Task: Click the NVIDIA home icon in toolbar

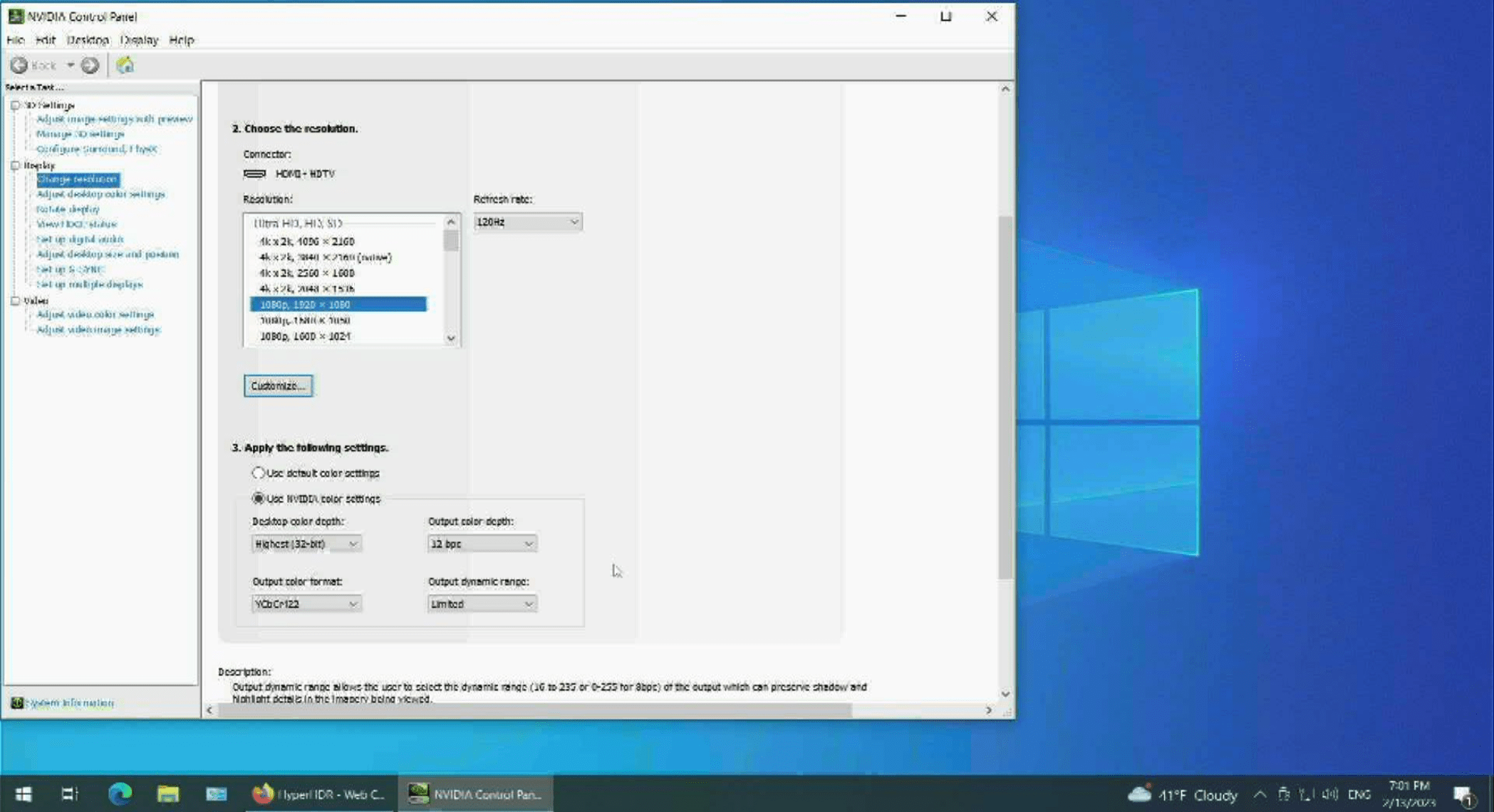Action: pyautogui.click(x=126, y=65)
